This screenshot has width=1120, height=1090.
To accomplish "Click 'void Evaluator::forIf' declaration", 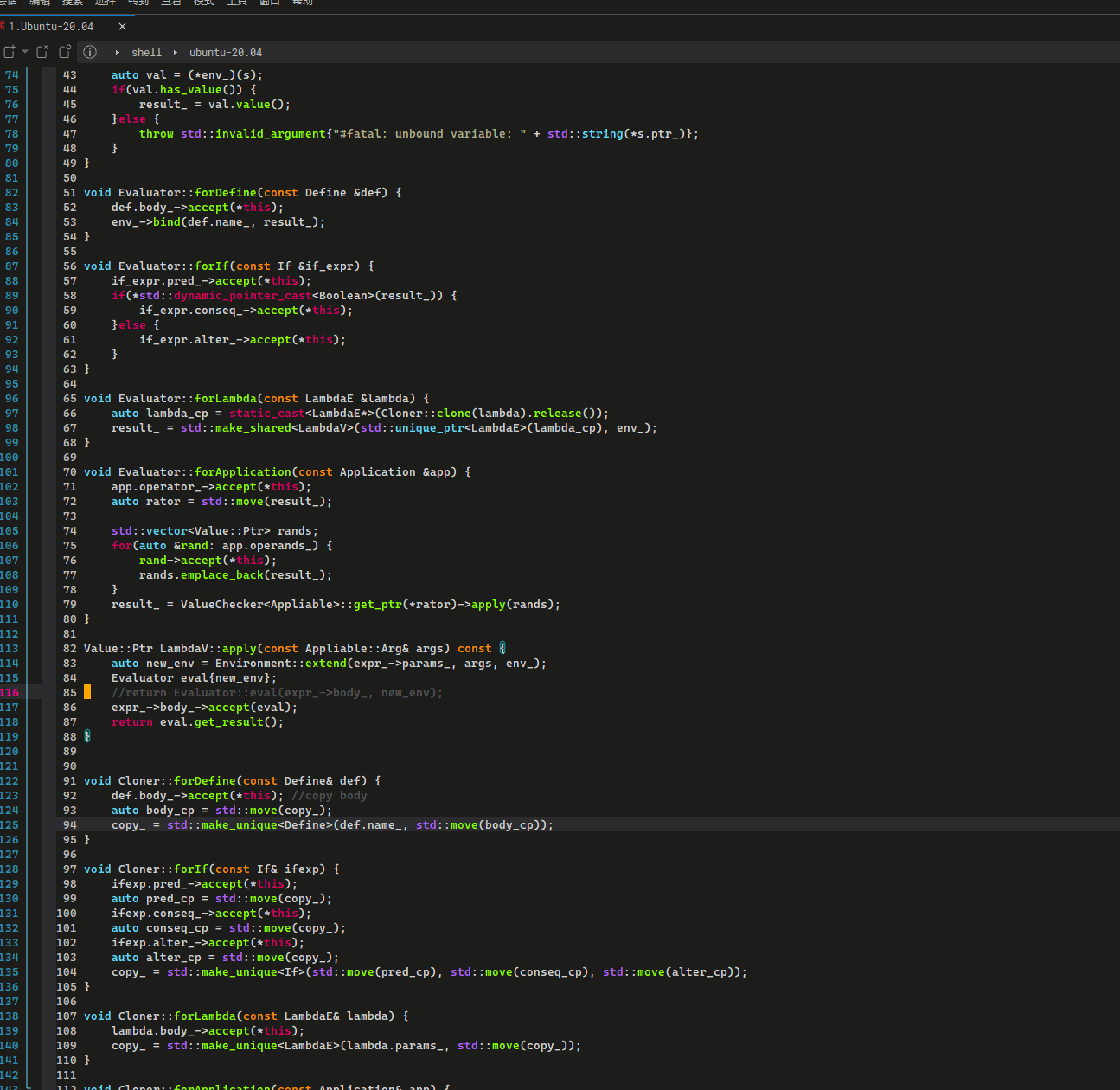I will [228, 266].
